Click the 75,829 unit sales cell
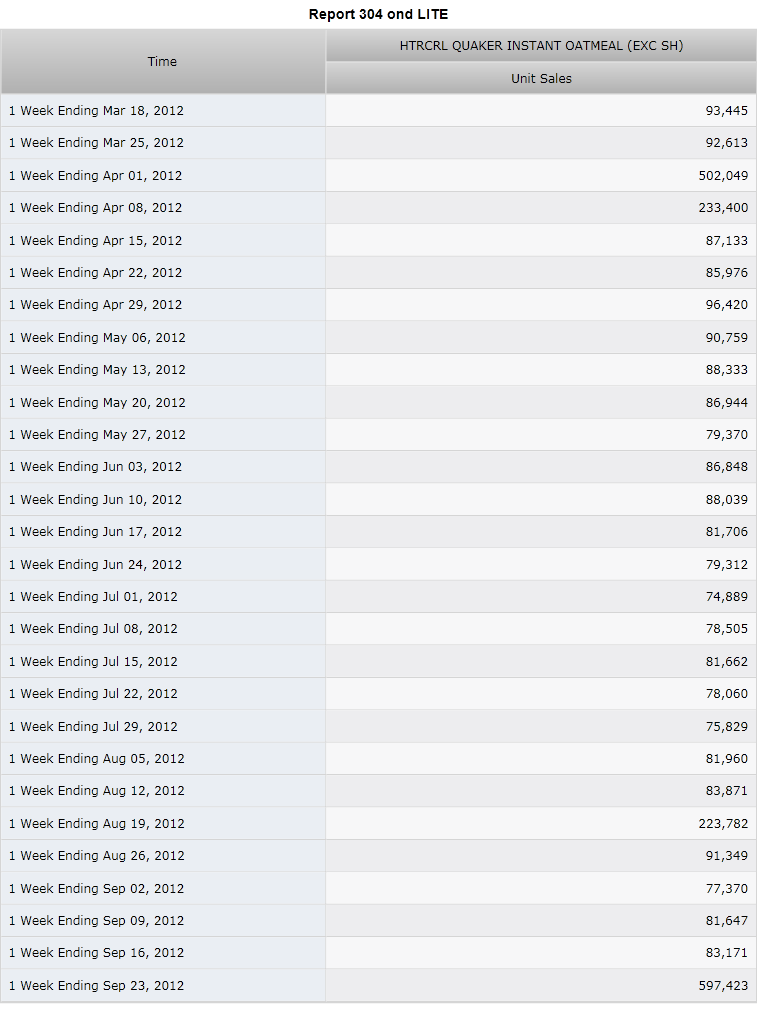757x1027 pixels. (541, 726)
